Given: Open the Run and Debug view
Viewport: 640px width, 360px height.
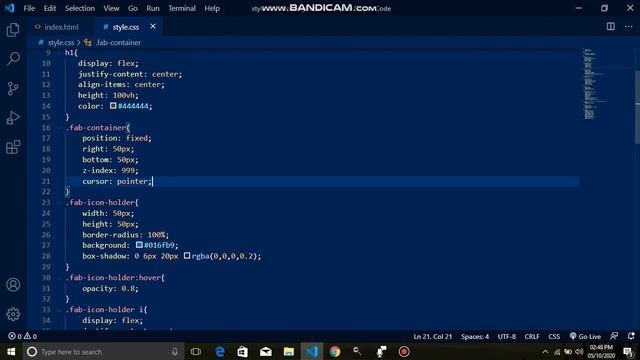Looking at the screenshot, I should click(x=13, y=118).
